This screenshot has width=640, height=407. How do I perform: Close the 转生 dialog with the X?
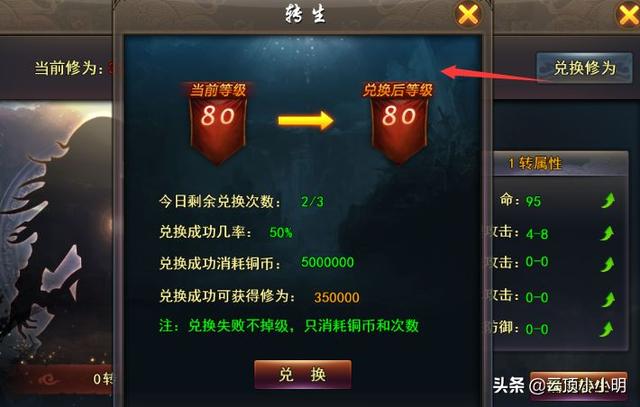pos(467,15)
